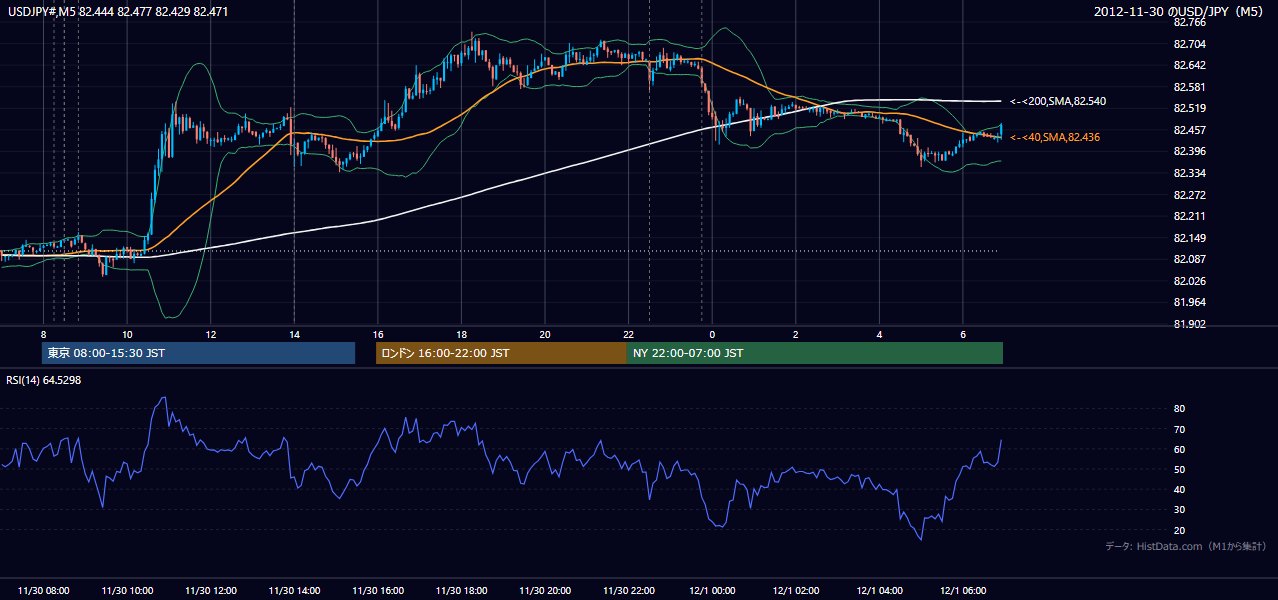
Task: Click price axis label 82.457
Action: [x=1189, y=130]
